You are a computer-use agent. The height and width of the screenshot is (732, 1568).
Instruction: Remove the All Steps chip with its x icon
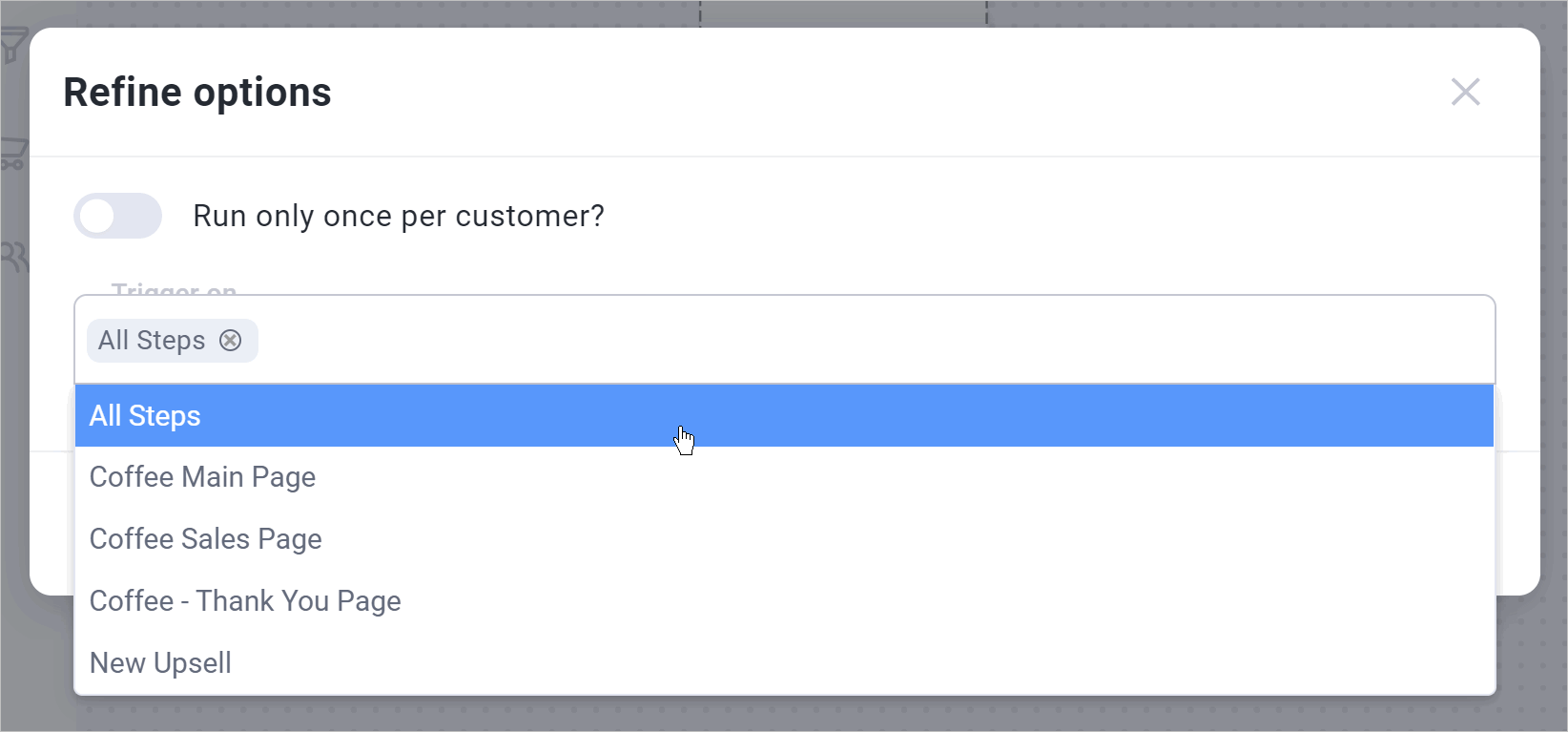coord(231,341)
